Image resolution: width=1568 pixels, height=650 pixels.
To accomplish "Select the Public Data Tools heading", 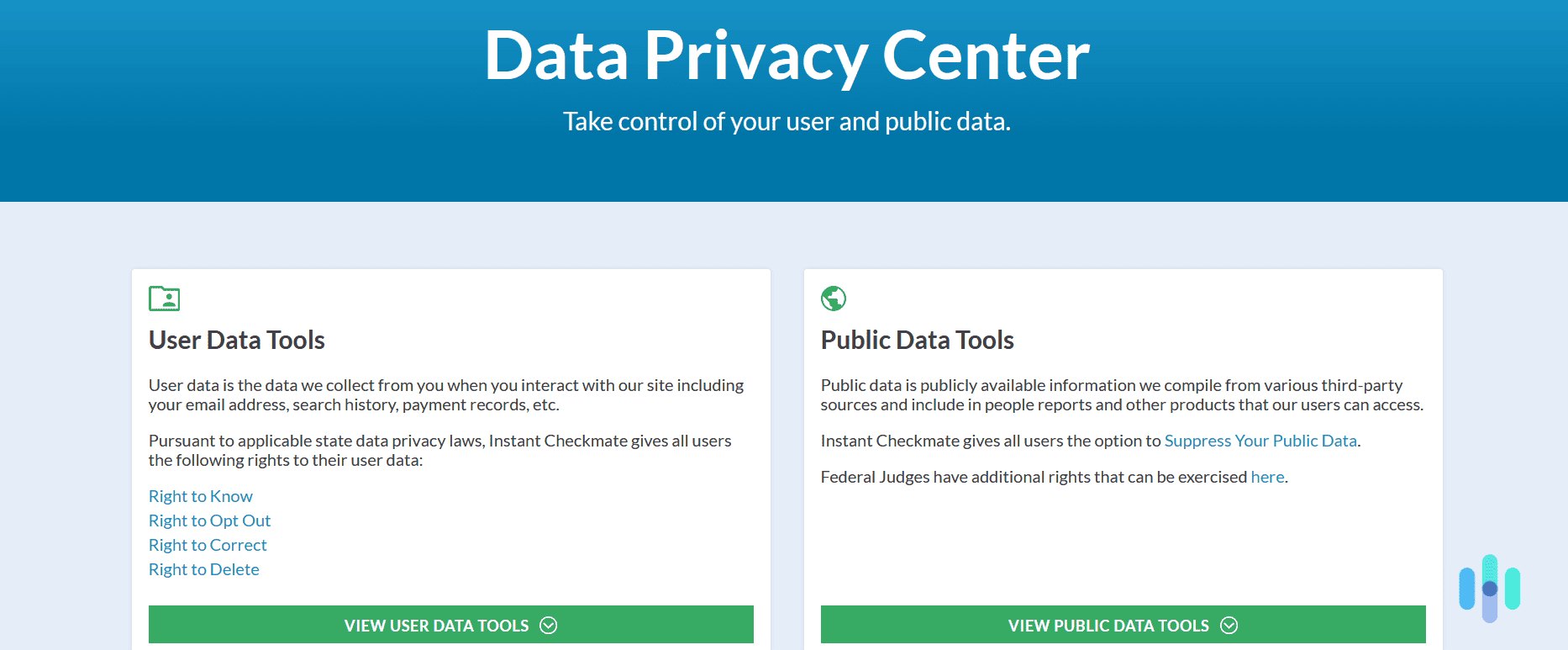I will pyautogui.click(x=918, y=340).
